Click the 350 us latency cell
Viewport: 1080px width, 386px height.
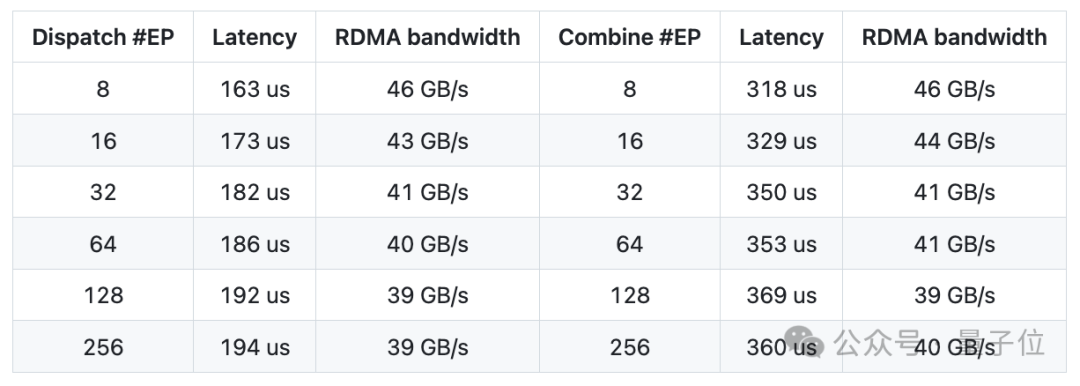pos(781,192)
